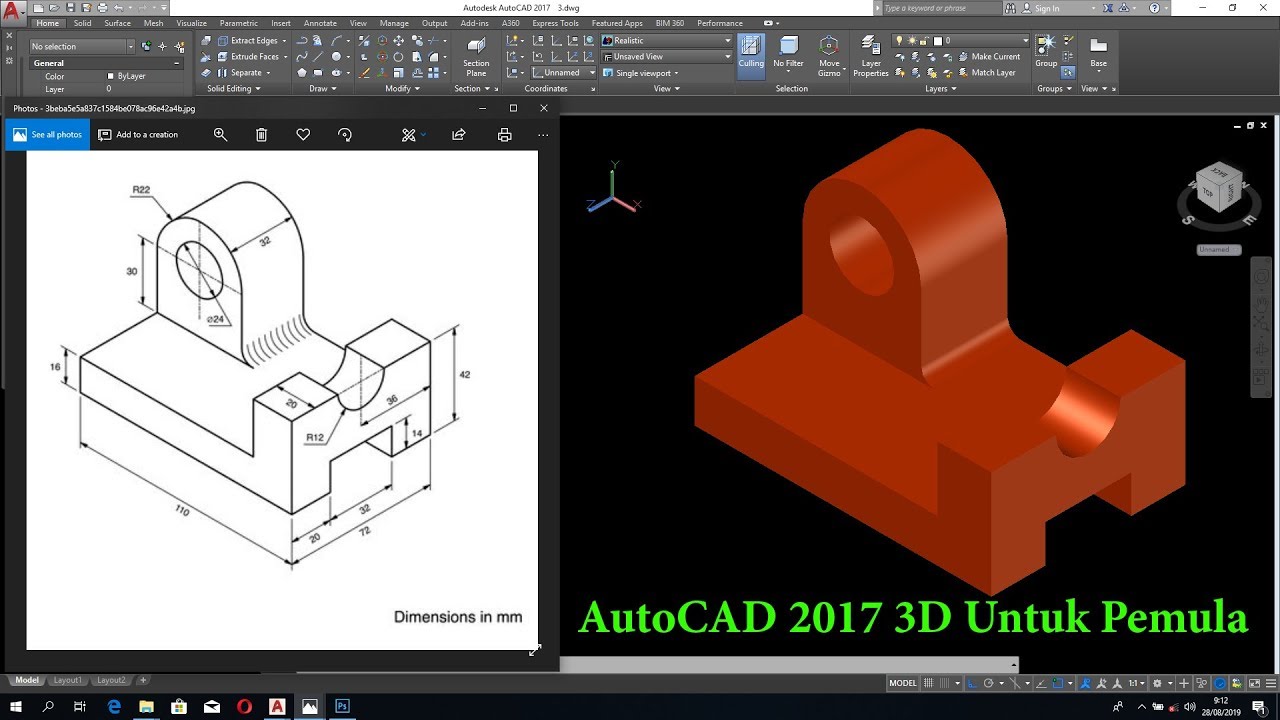Click the binoculars search icon in title bar
The image size is (1280, 720).
pos(1011,8)
